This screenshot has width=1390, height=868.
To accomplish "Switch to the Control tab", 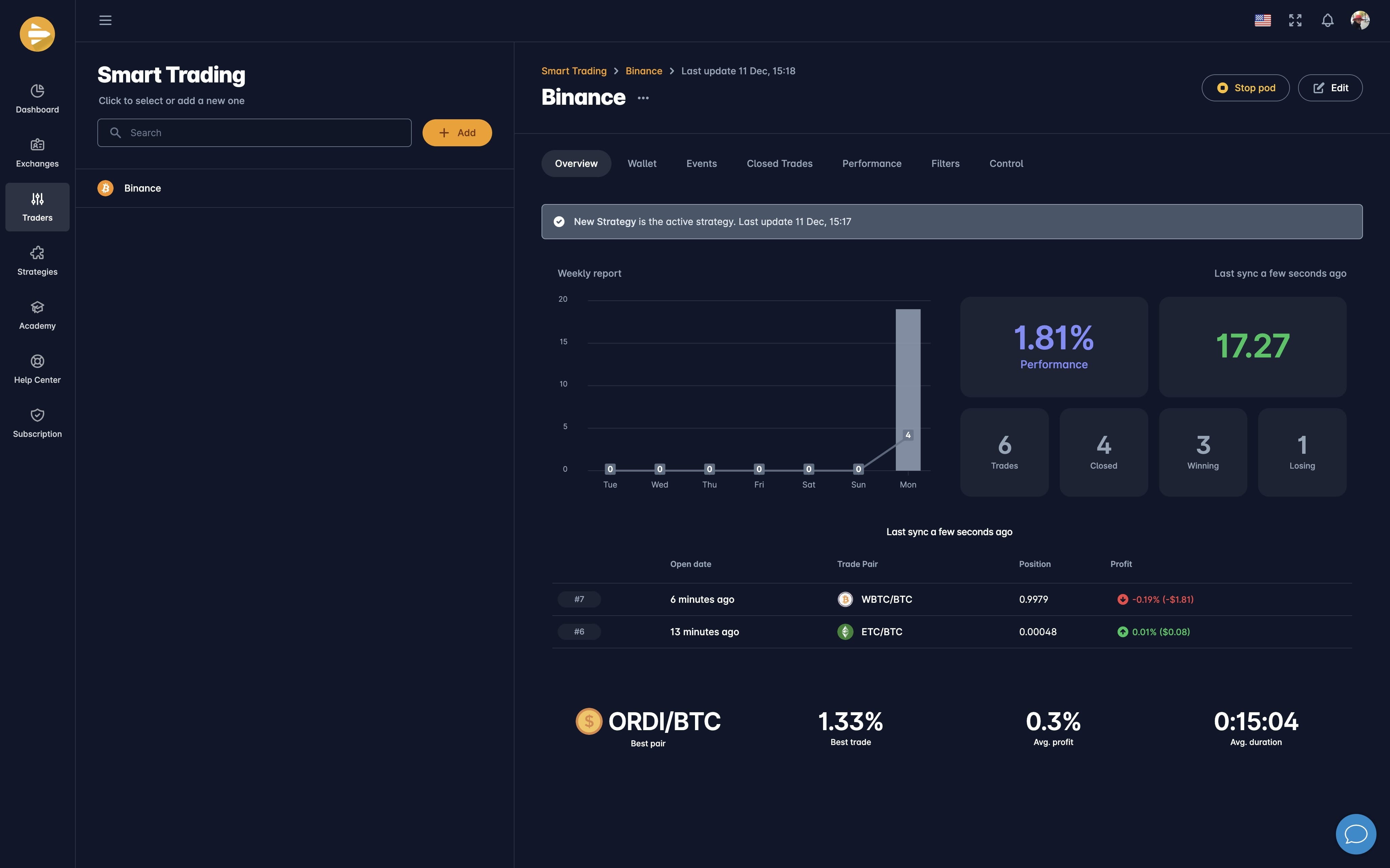I will (1006, 164).
